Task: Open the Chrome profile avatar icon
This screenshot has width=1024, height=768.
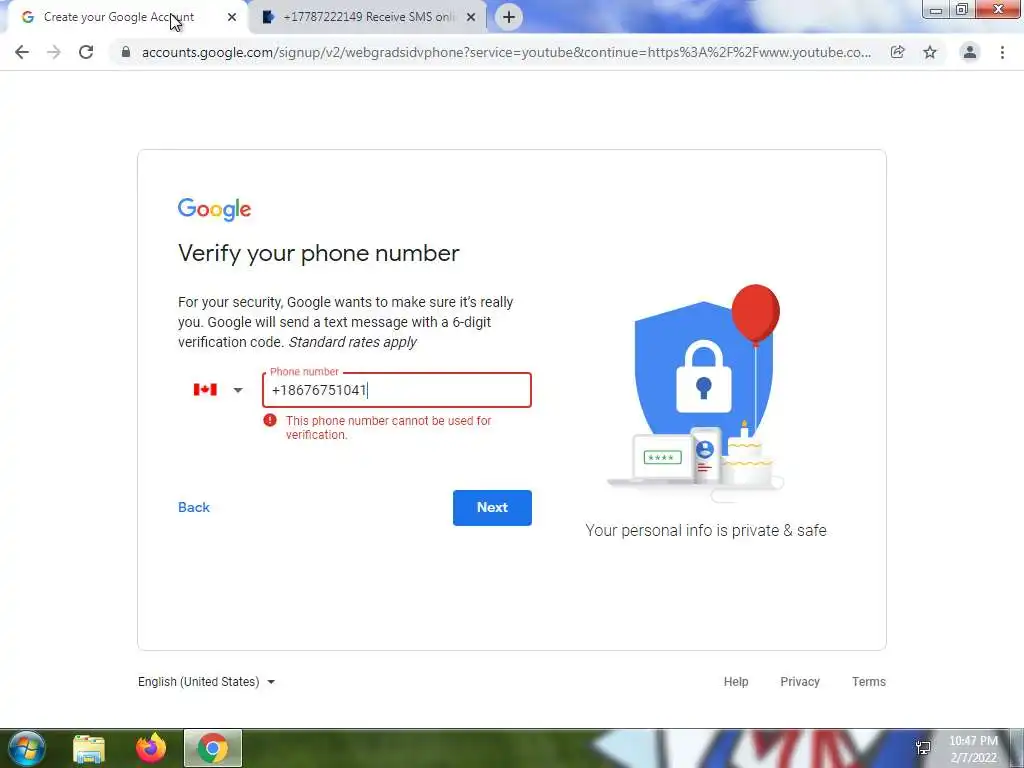Action: (970, 52)
